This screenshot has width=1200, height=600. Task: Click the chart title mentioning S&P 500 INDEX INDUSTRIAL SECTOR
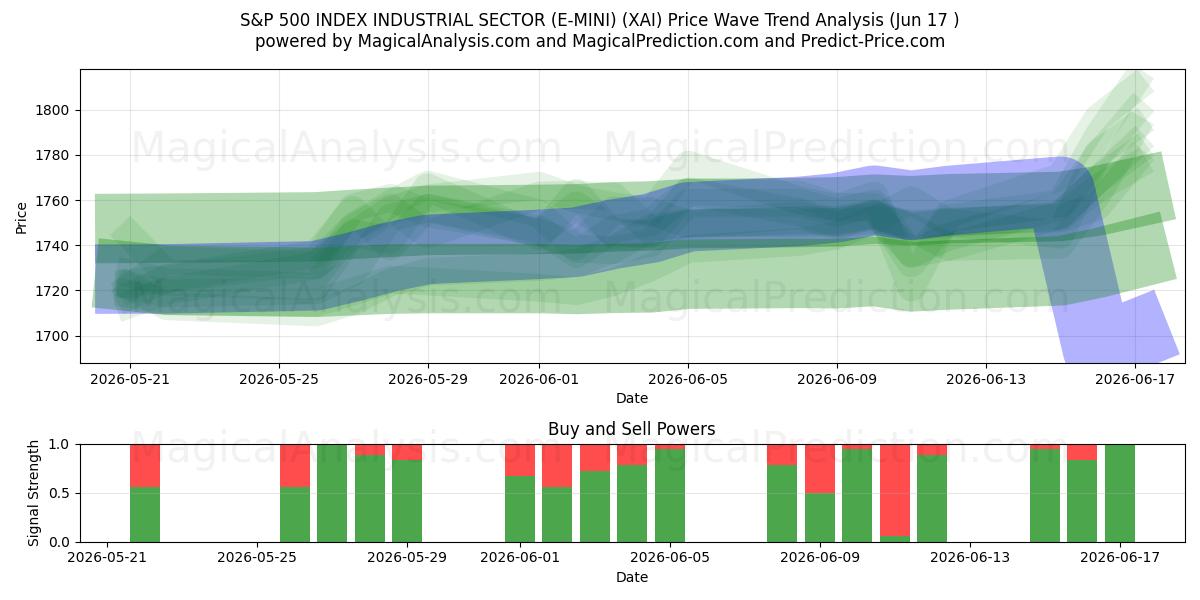point(600,20)
